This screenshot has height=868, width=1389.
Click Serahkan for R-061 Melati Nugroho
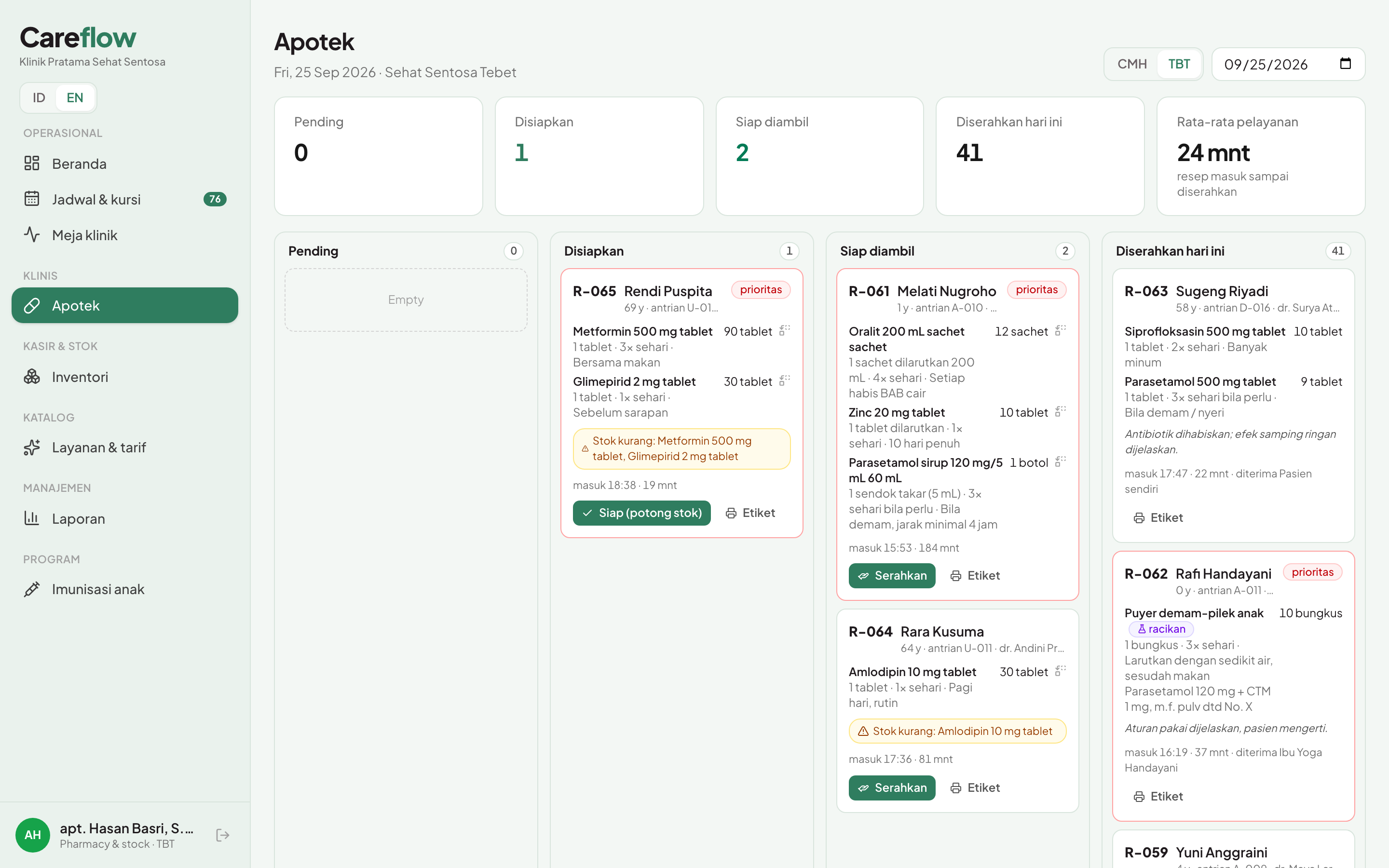(892, 575)
